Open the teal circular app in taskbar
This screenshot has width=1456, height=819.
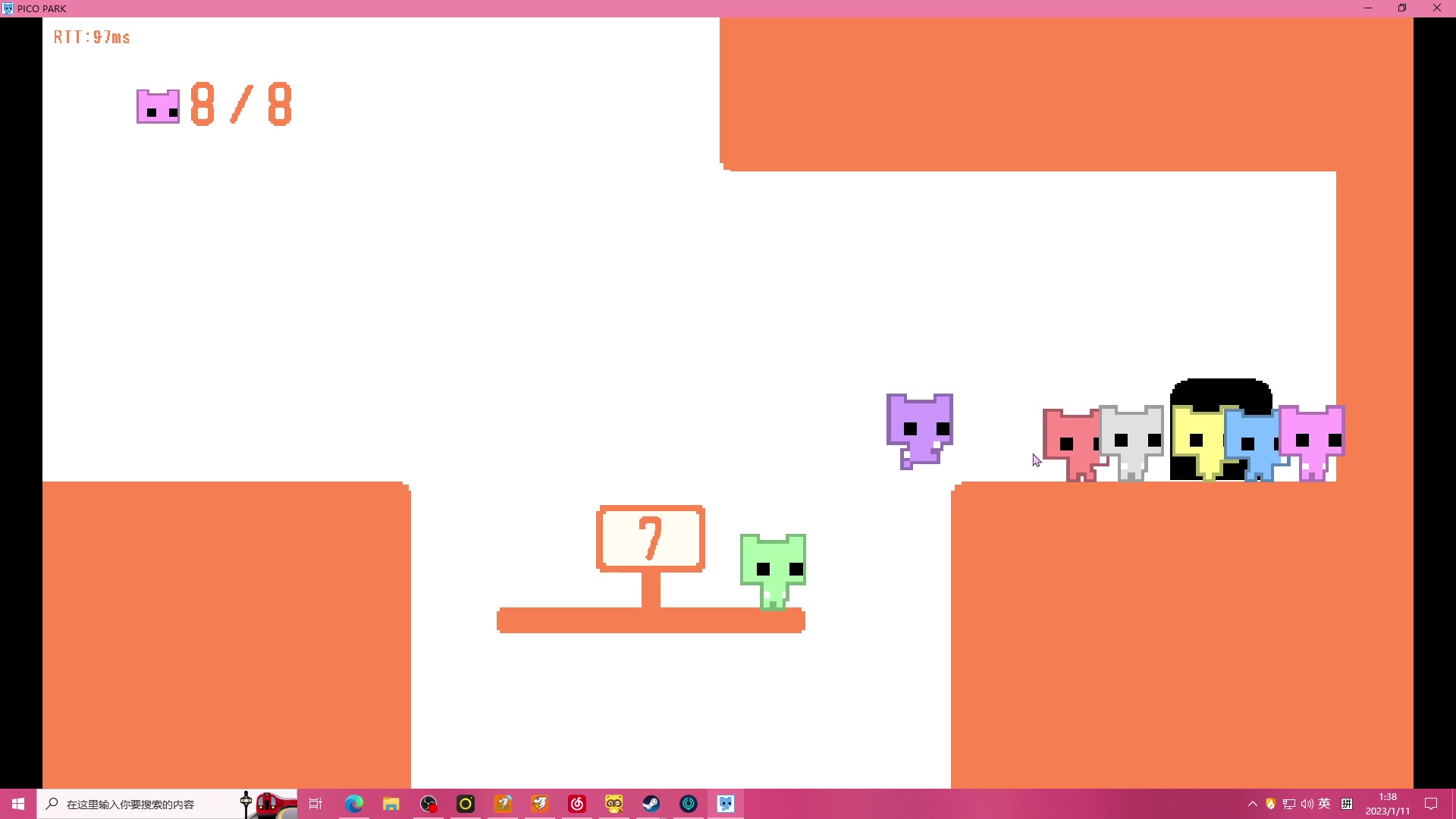[x=689, y=804]
